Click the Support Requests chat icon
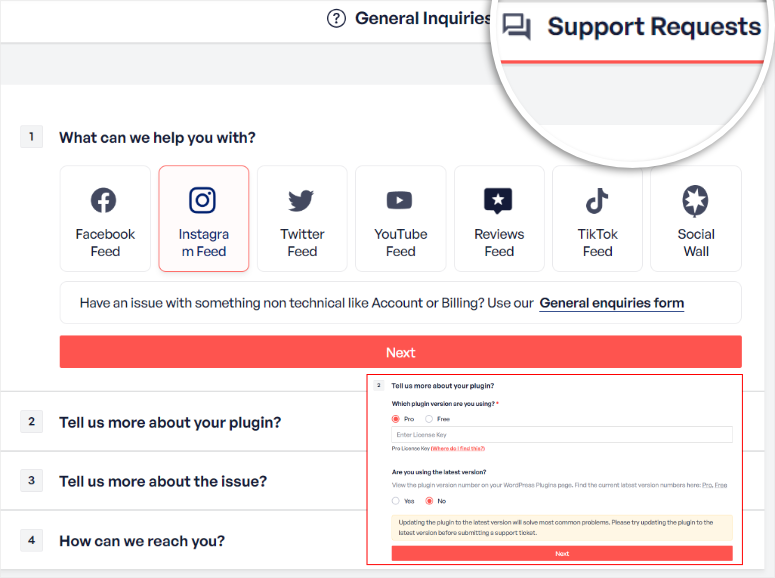The image size is (775, 578). [517, 27]
